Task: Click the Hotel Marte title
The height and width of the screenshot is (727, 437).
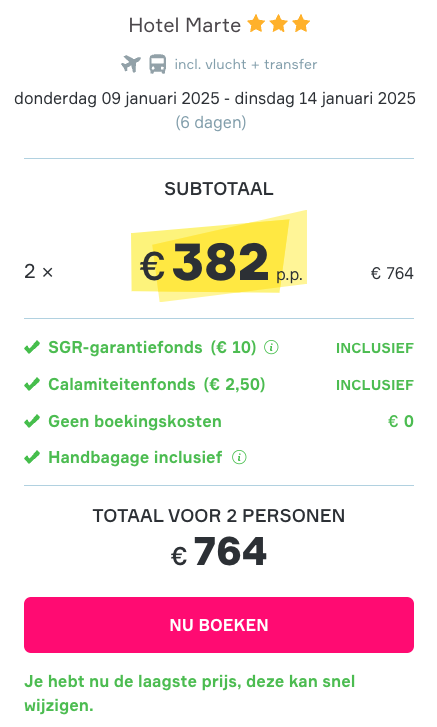Action: (185, 25)
